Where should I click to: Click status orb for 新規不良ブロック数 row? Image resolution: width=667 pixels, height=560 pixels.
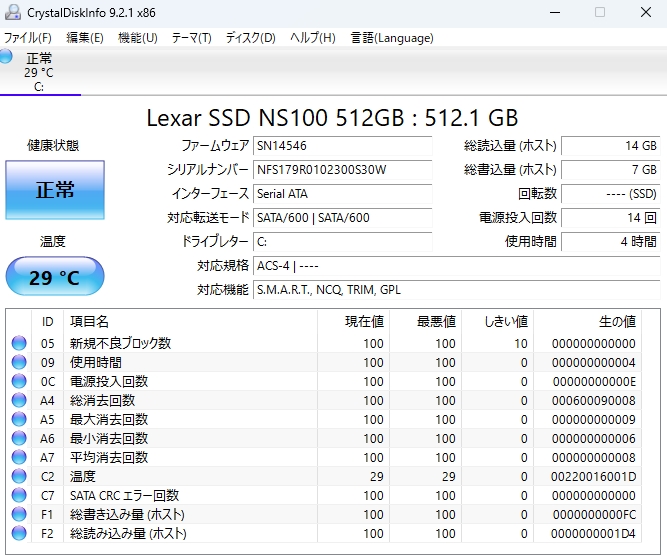coord(19,343)
